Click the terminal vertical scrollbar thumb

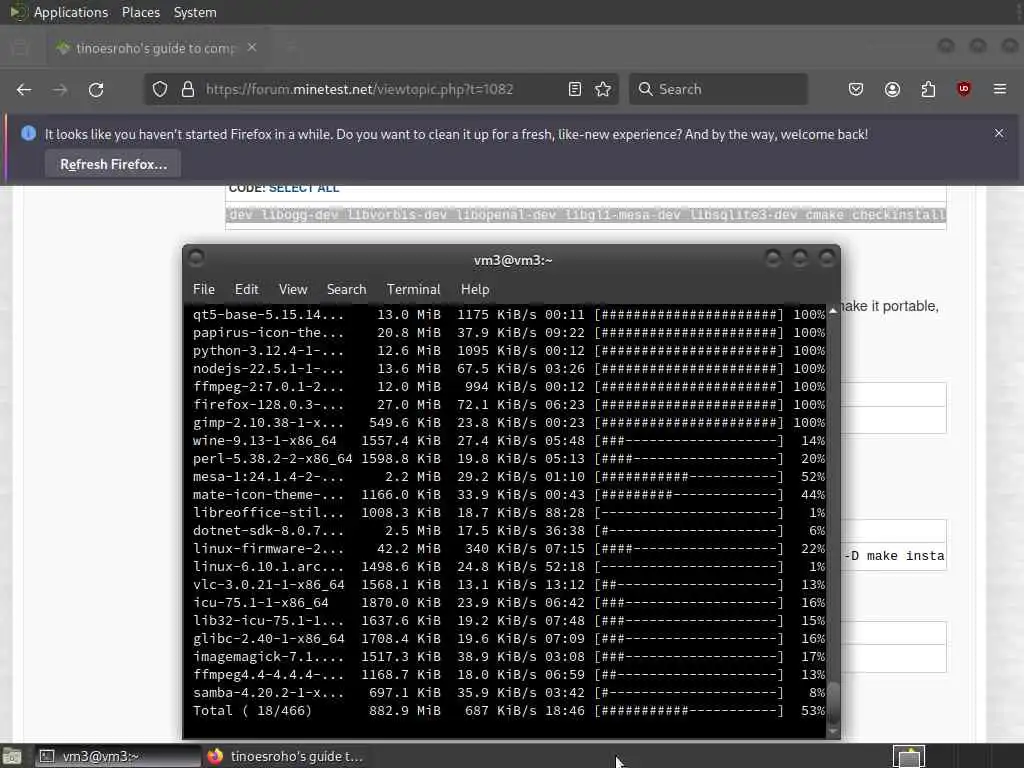[x=833, y=701]
